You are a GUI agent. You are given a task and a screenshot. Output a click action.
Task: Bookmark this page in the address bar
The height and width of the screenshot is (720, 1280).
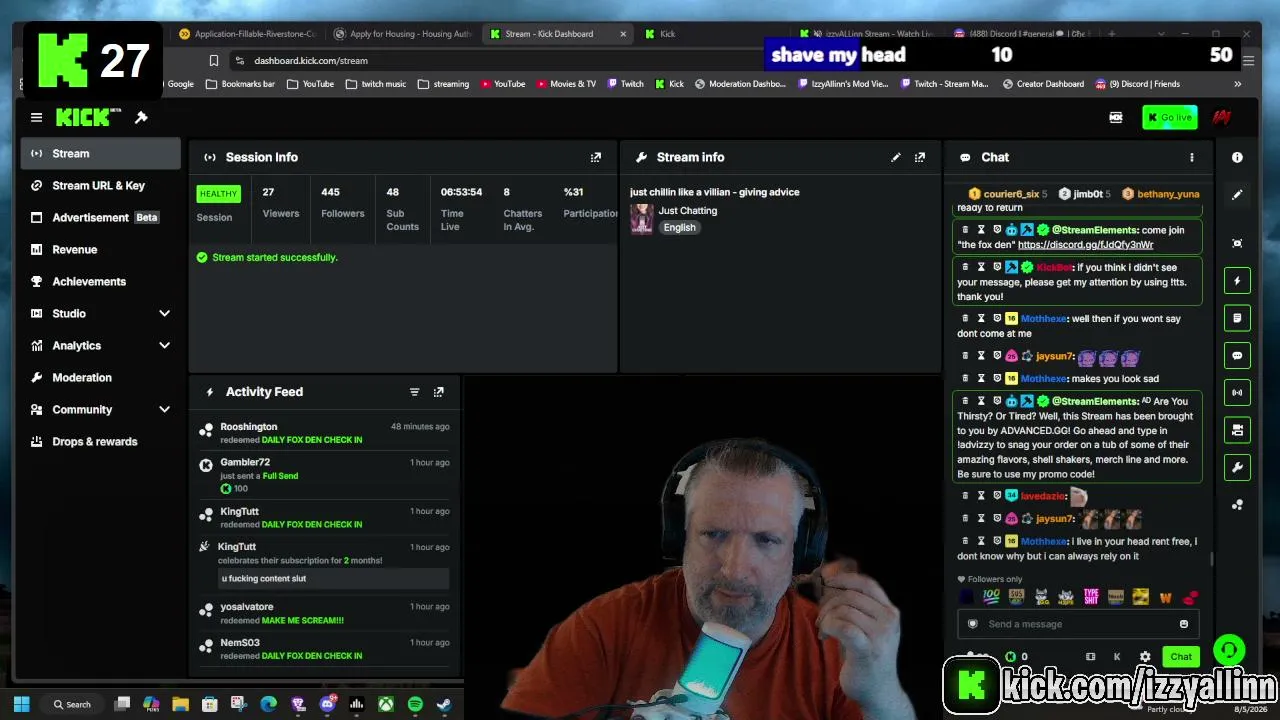point(213,60)
